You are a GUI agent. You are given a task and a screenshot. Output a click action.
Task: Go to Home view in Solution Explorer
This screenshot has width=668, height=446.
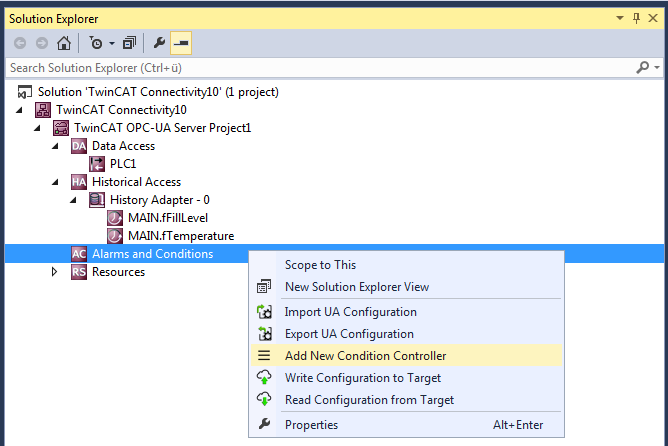point(64,43)
